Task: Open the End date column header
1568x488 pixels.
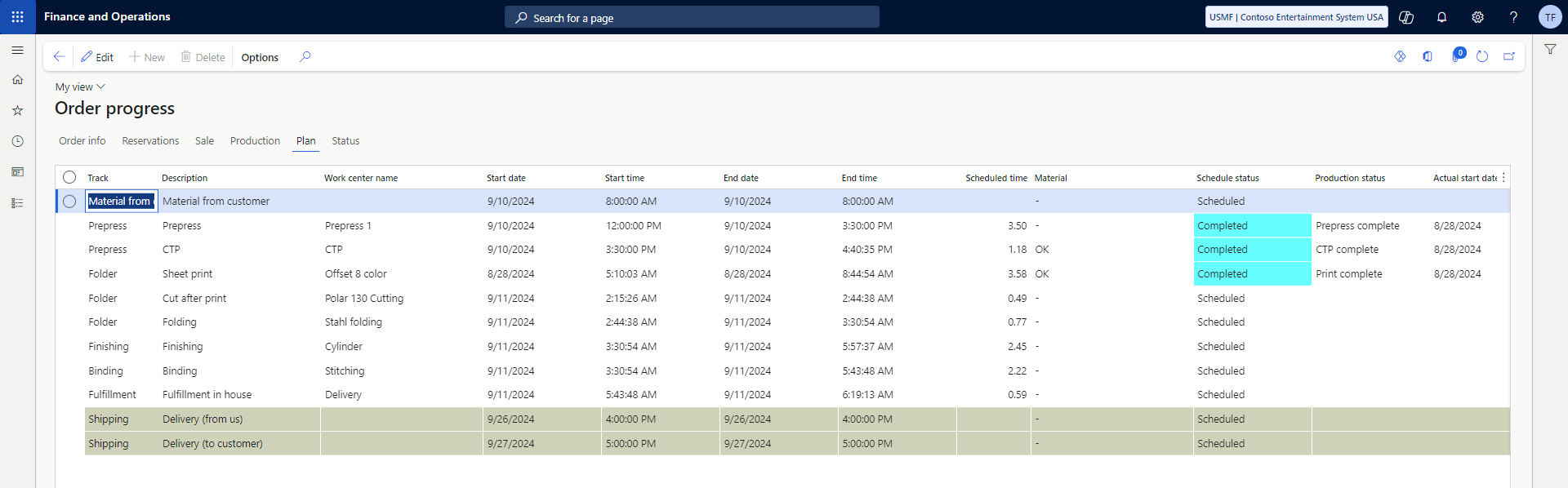Action: coord(741,178)
